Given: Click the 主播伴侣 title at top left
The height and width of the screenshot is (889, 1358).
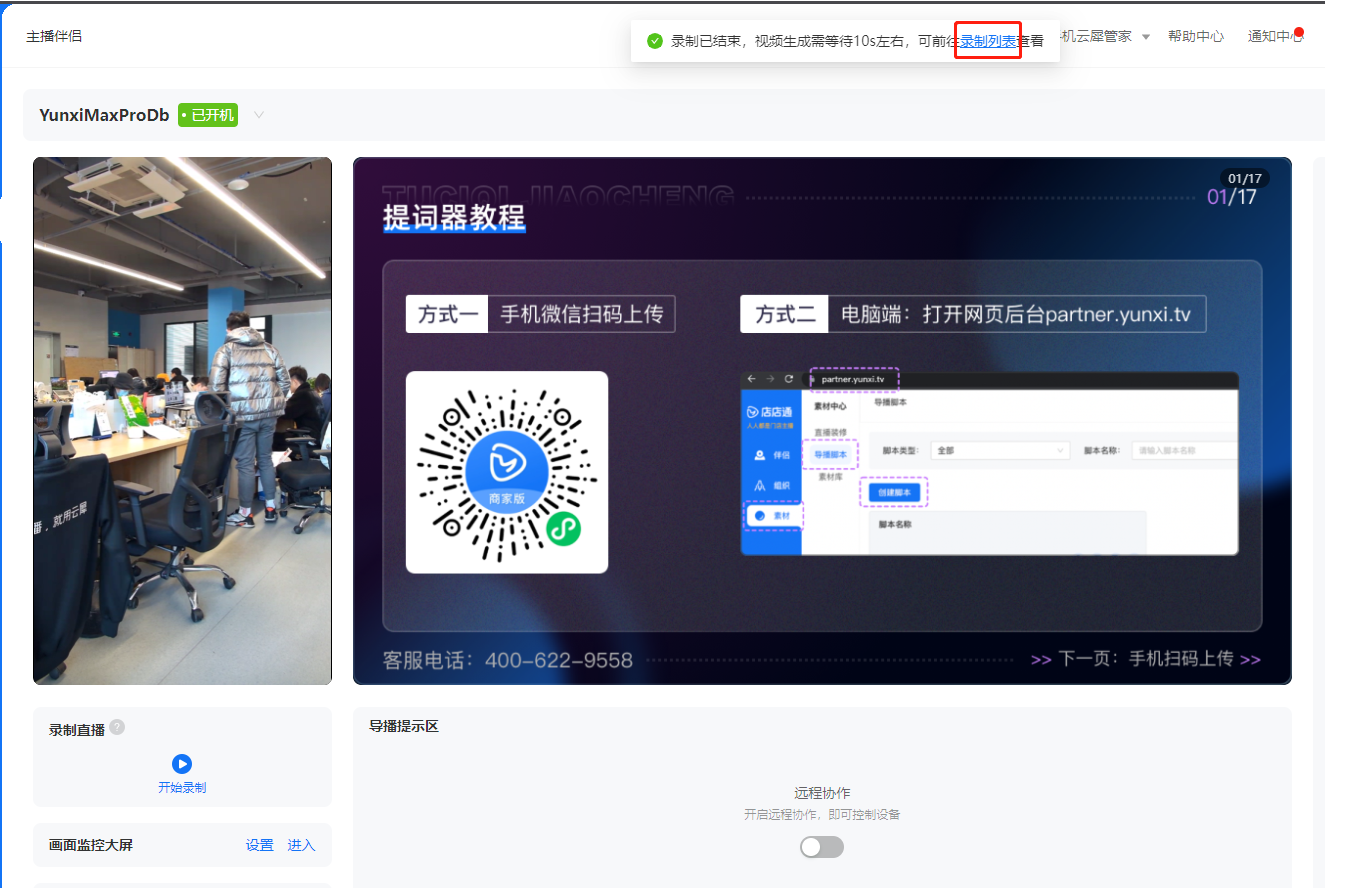Looking at the screenshot, I should pyautogui.click(x=54, y=36).
